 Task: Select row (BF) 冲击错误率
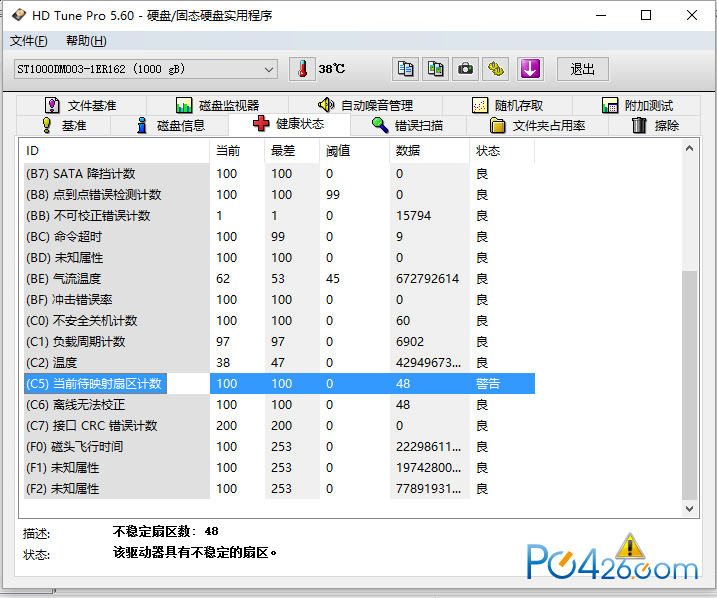coord(279,300)
